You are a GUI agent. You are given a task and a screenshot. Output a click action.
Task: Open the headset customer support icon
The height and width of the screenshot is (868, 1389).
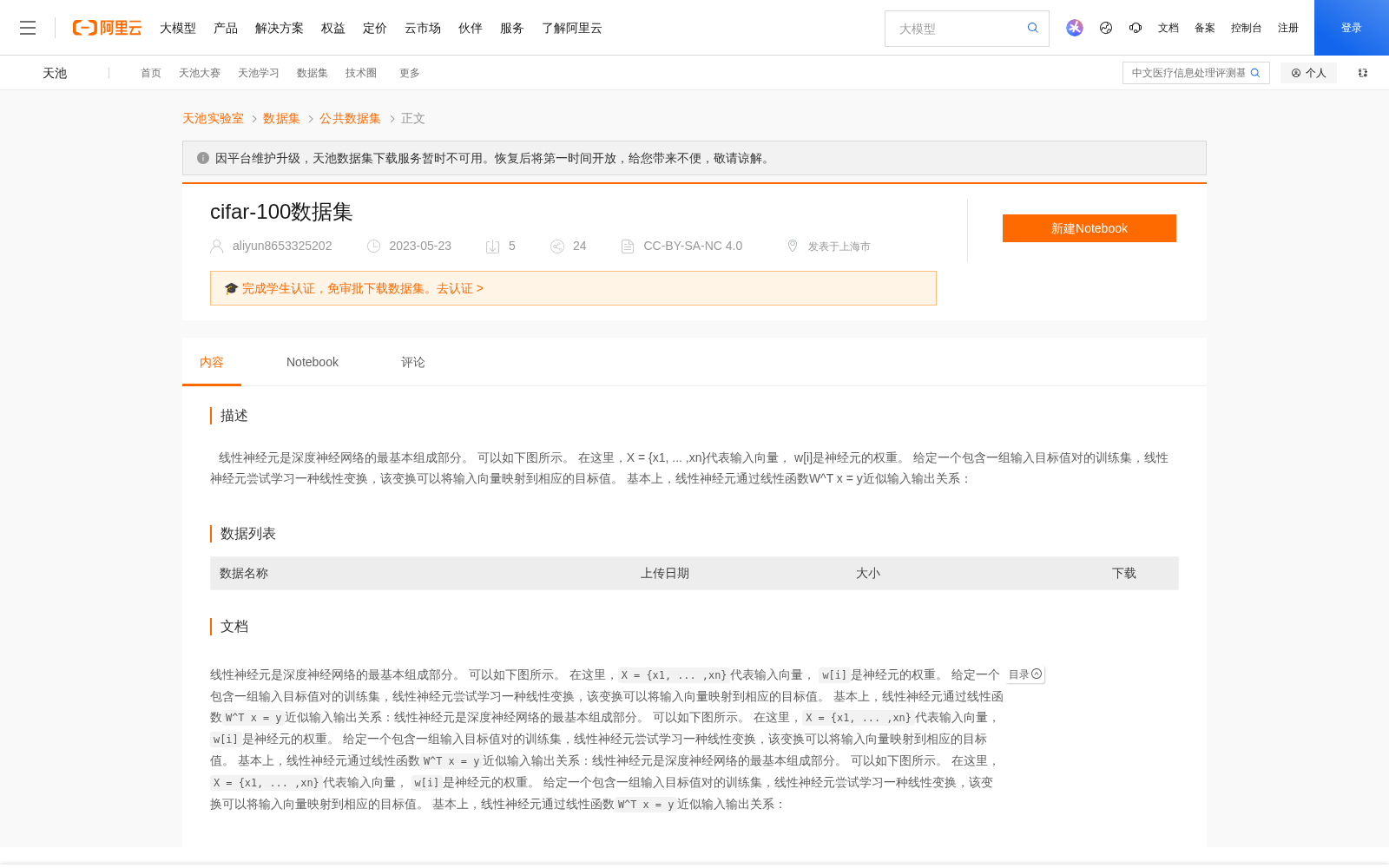pos(1136,28)
